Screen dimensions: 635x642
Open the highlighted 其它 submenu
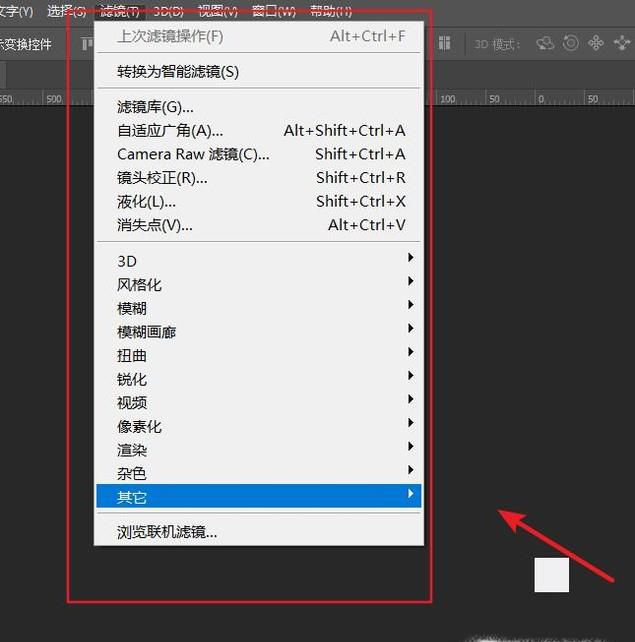click(259, 496)
